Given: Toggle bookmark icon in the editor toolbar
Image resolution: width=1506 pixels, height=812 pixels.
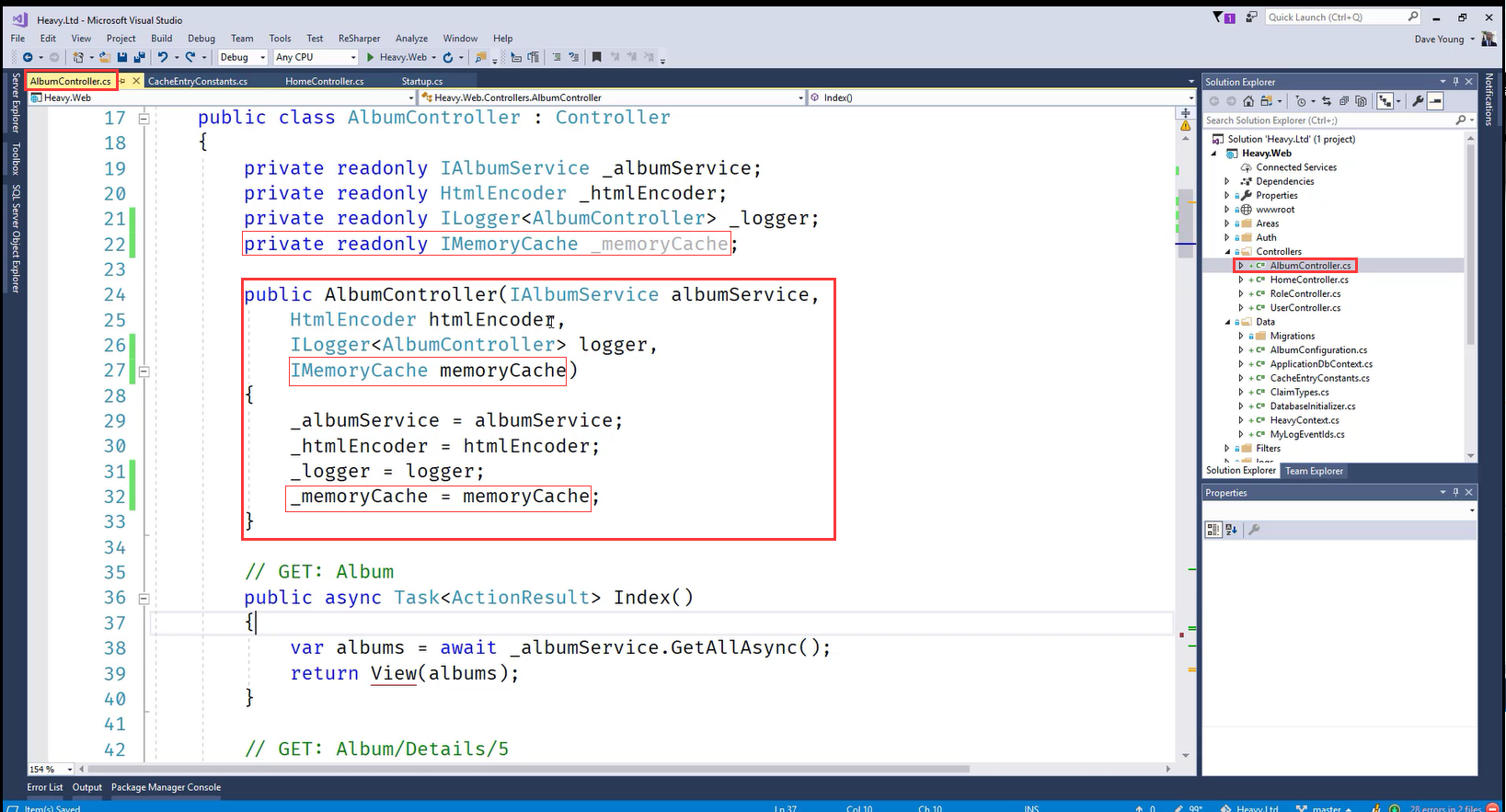Looking at the screenshot, I should point(596,57).
